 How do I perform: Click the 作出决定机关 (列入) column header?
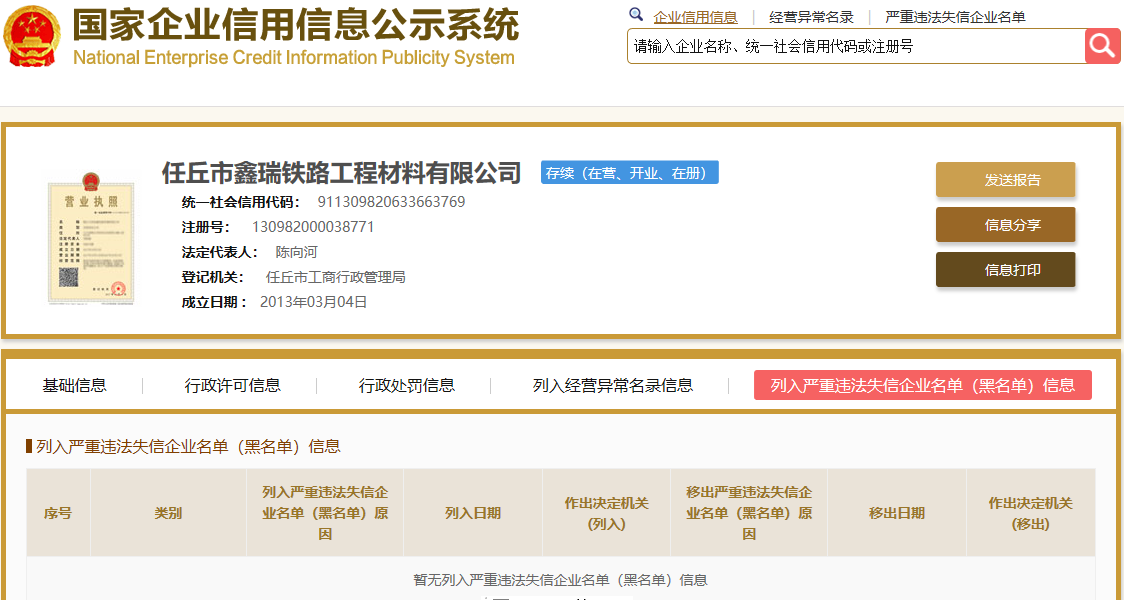pos(606,513)
